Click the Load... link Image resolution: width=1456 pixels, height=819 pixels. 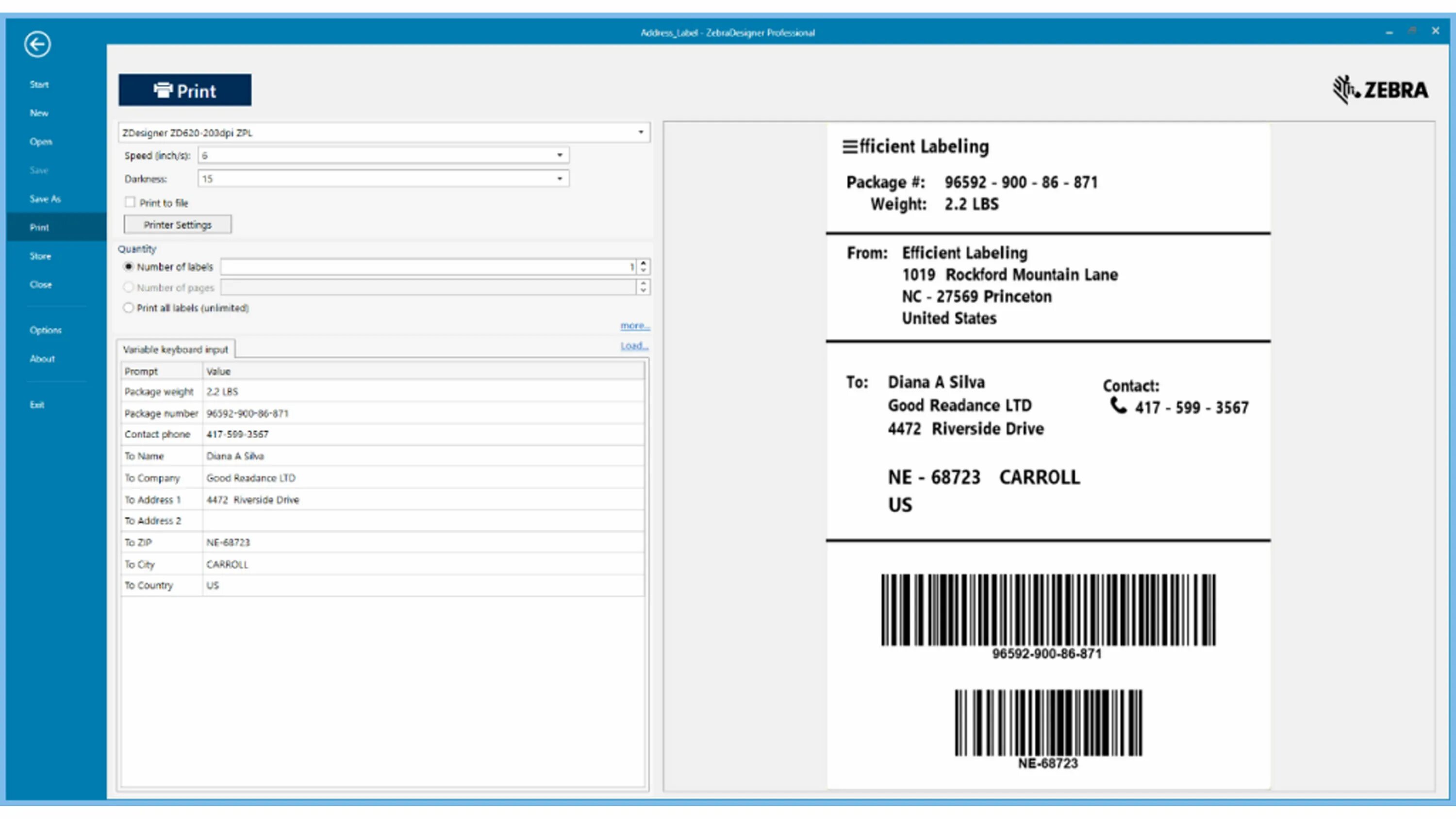634,346
